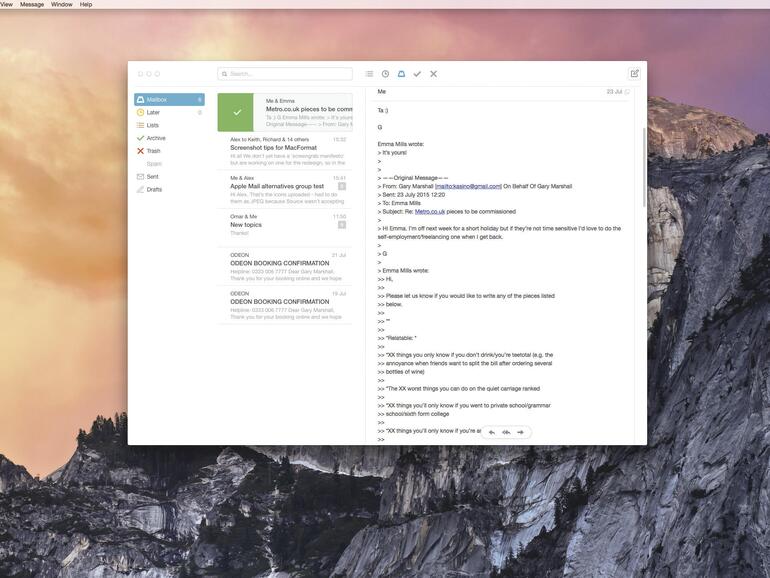Click the 23 Jul date in message header
The width and height of the screenshot is (770, 578).
[614, 92]
